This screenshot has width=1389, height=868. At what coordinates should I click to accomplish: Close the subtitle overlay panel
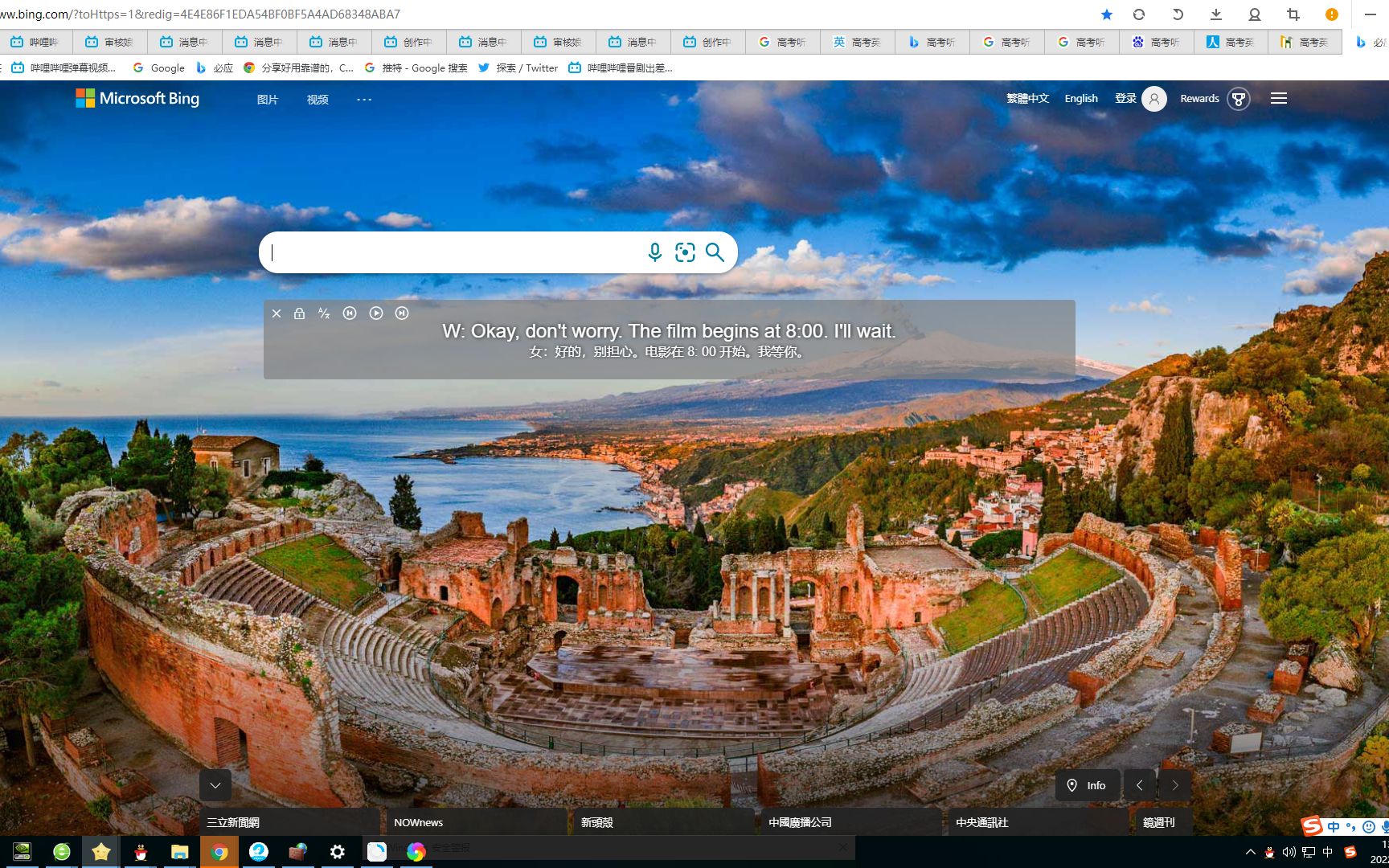point(277,313)
